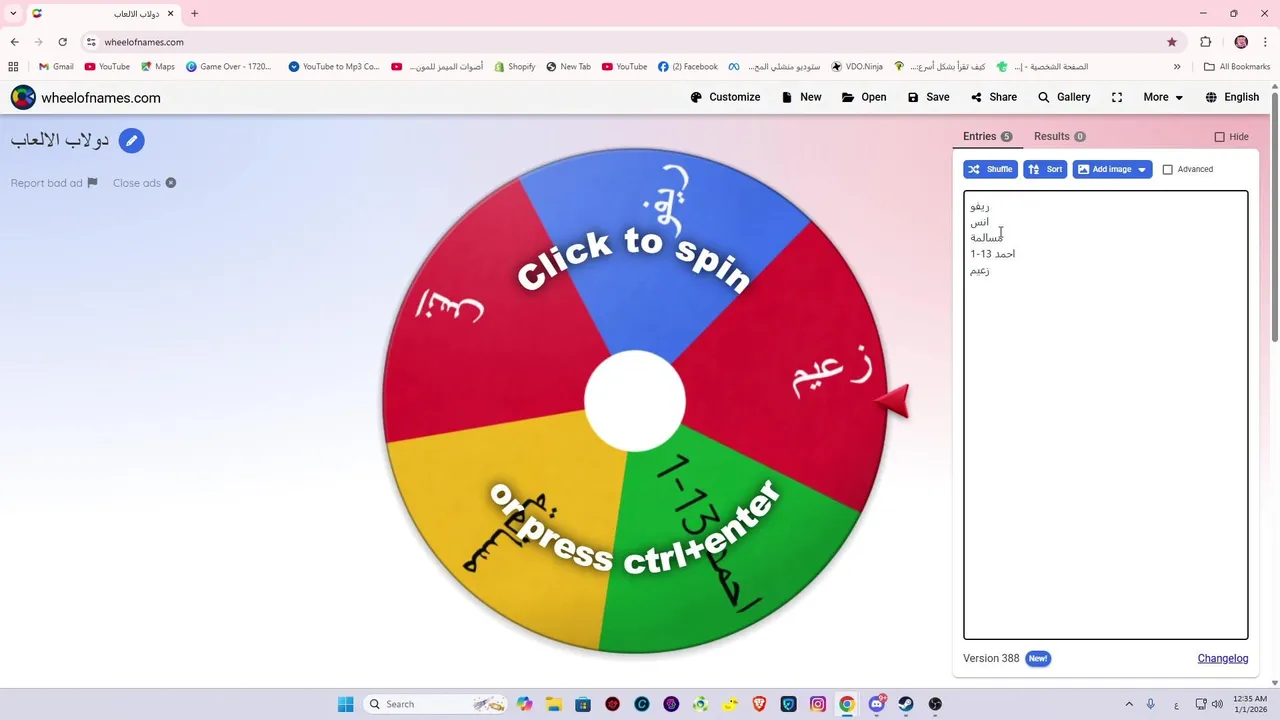Open the tab search dropdown
Image resolution: width=1280 pixels, height=720 pixels.
click(13, 13)
